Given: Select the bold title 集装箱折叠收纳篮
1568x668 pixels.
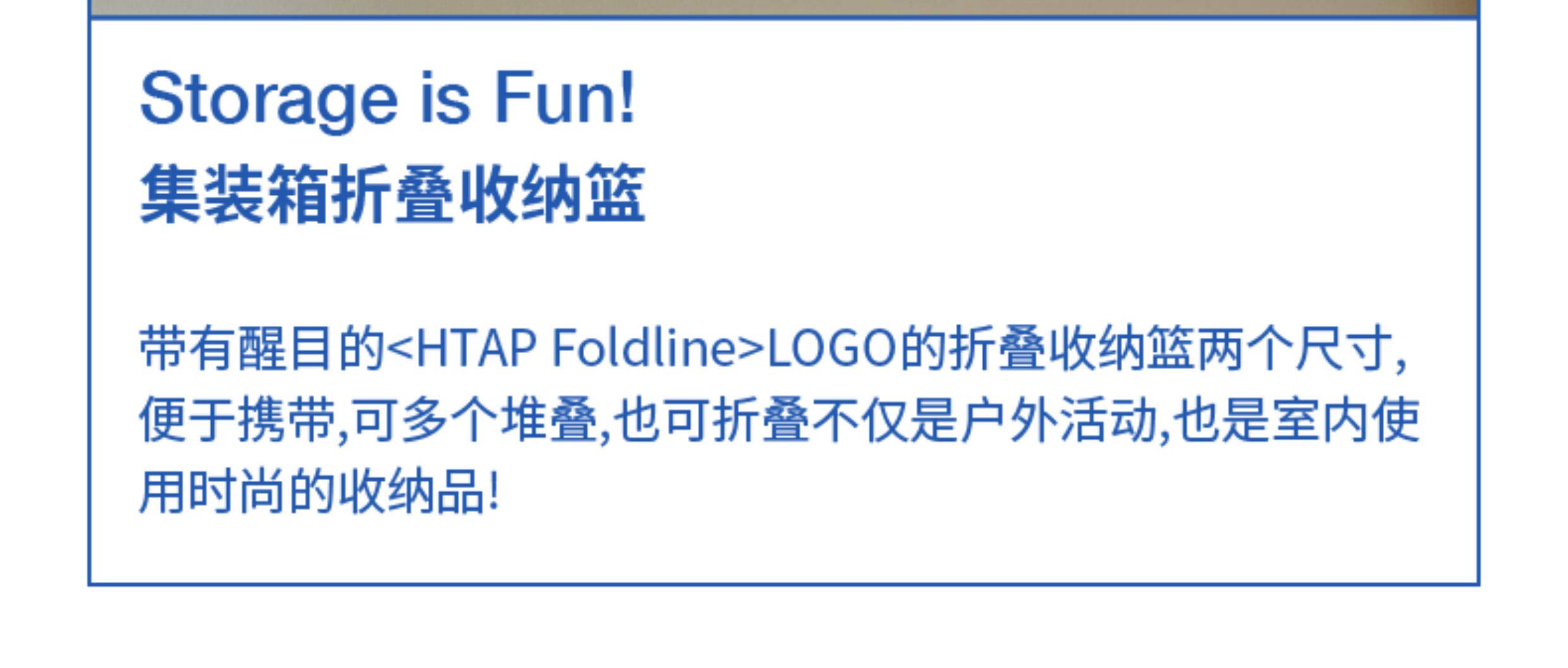Looking at the screenshot, I should tap(392, 193).
